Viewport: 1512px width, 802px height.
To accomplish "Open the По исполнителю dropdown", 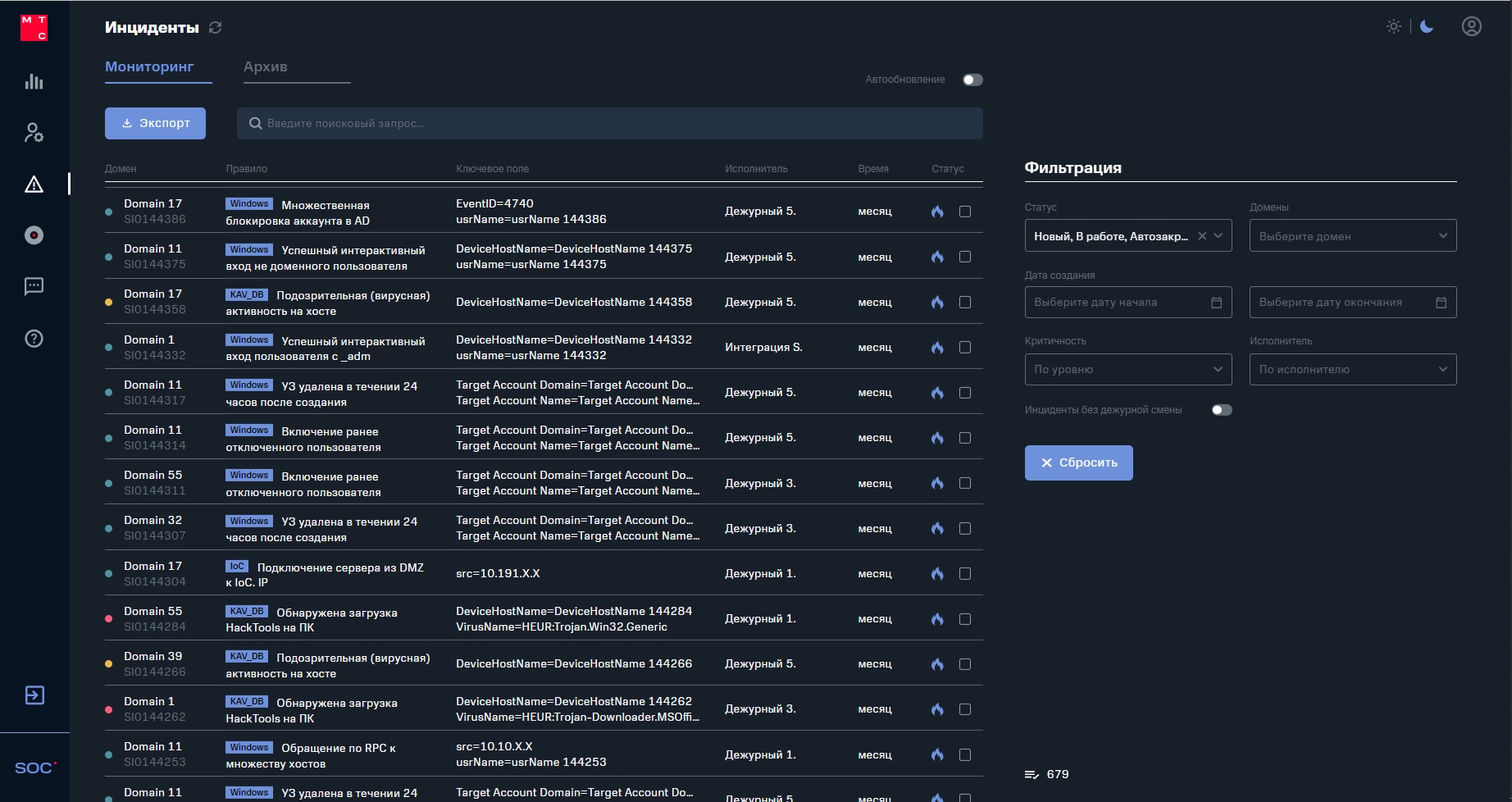I will (1352, 370).
